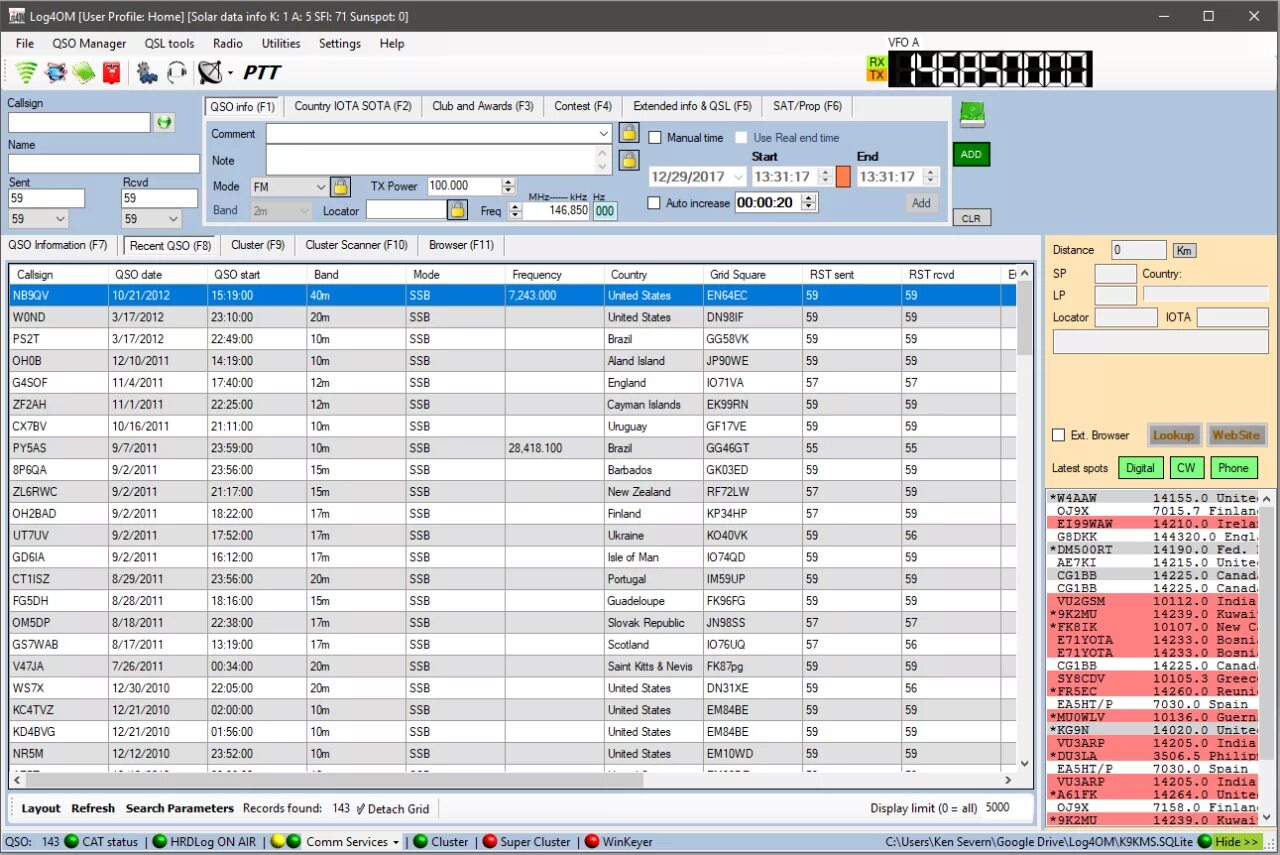
Task: Click the red mailbox toolbar icon
Action: click(111, 72)
